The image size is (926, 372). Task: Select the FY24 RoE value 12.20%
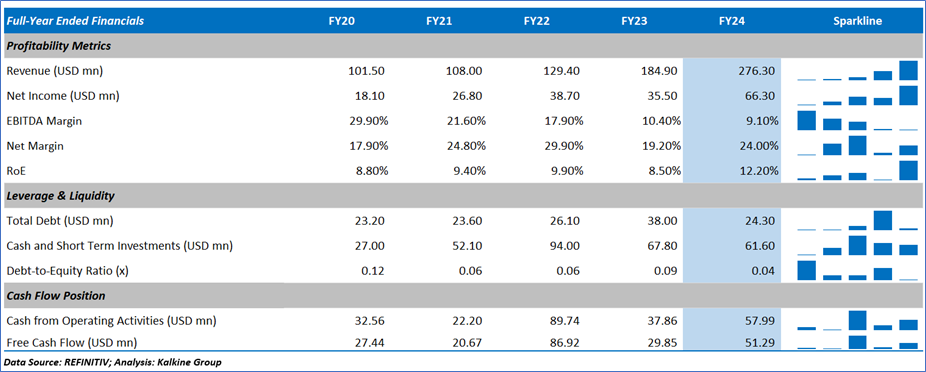tap(757, 171)
